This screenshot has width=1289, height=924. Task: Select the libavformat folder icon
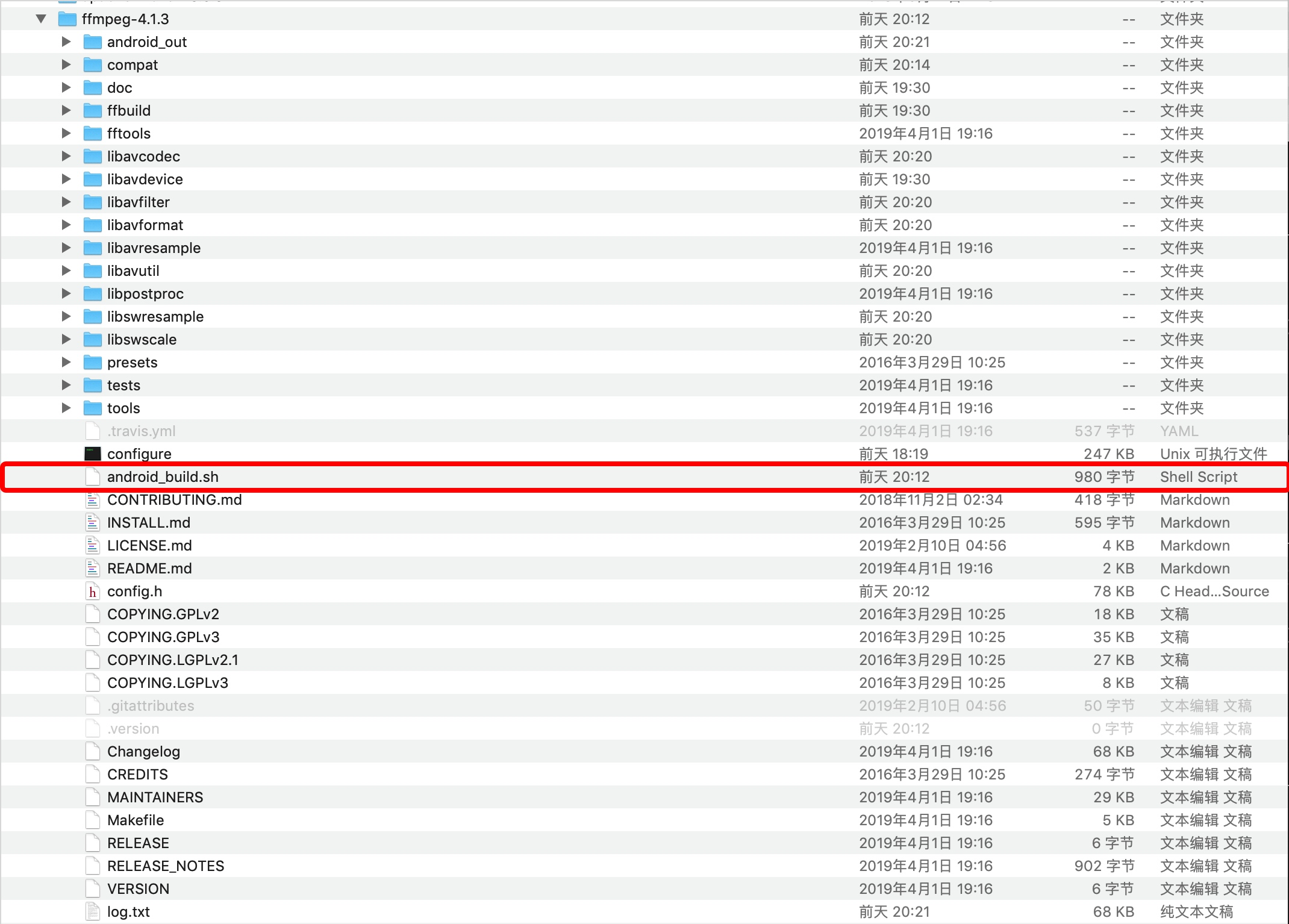92,225
